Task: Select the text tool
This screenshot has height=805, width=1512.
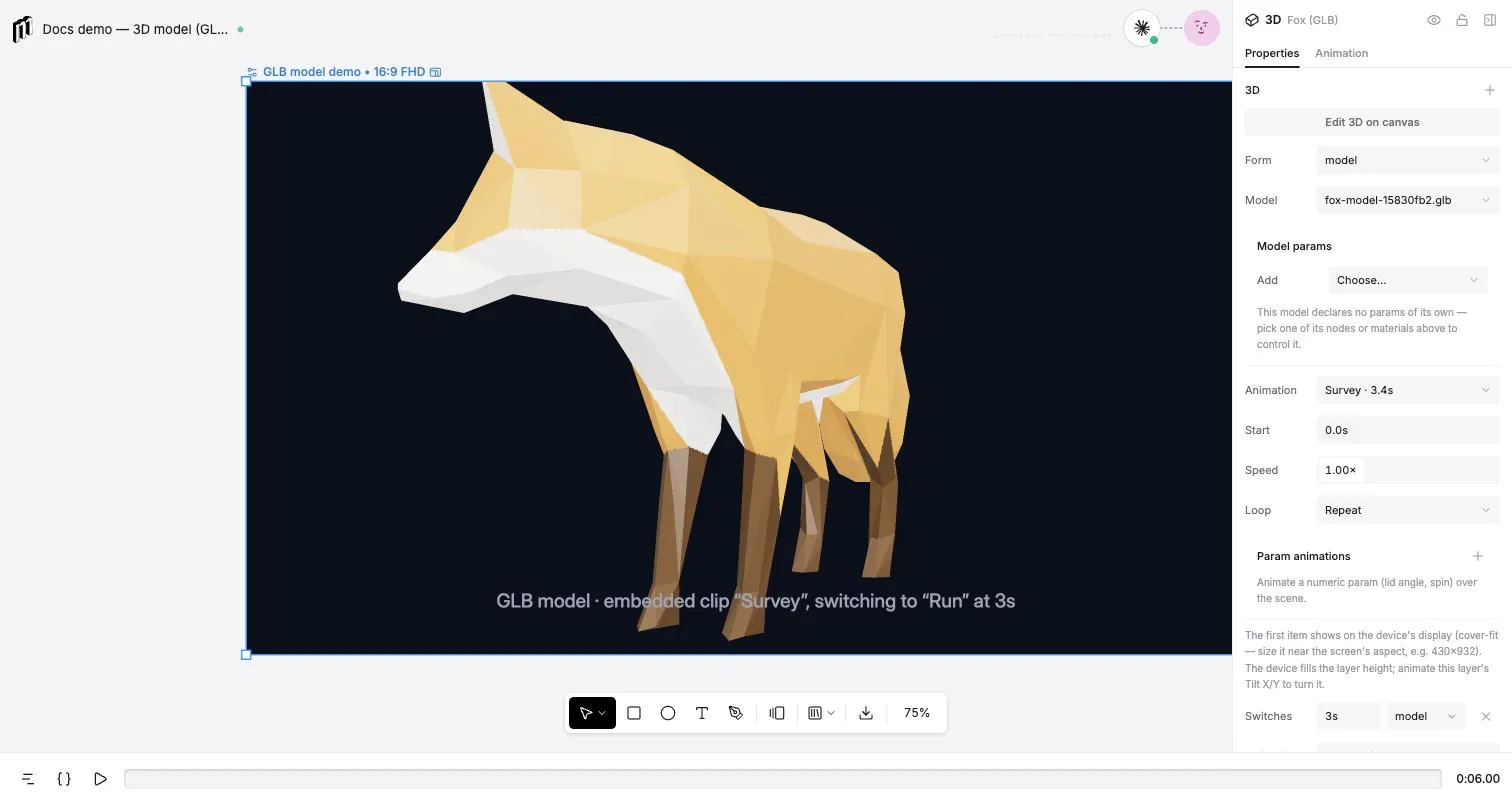Action: click(702, 713)
